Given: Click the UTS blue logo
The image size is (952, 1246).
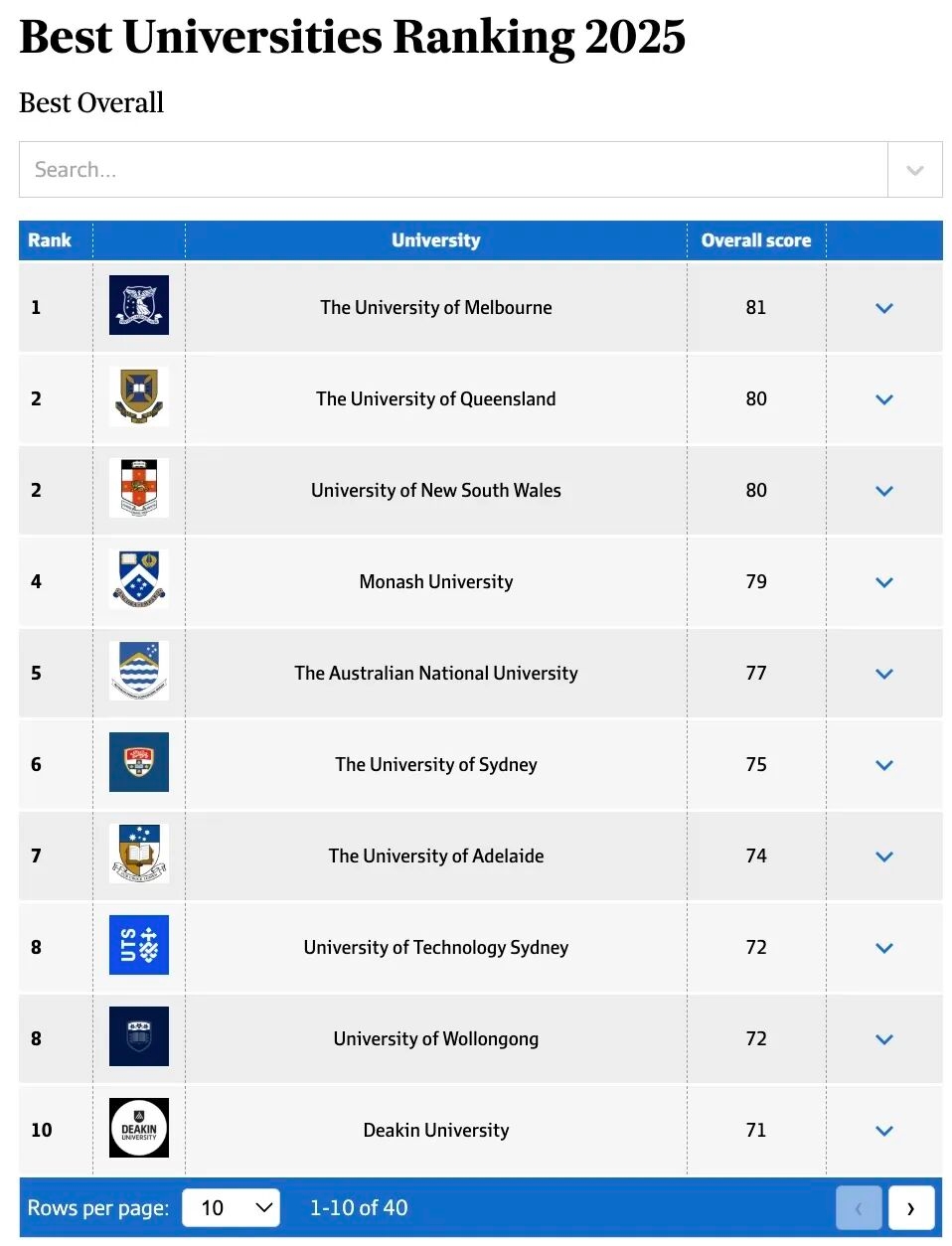Looking at the screenshot, I should click(139, 945).
